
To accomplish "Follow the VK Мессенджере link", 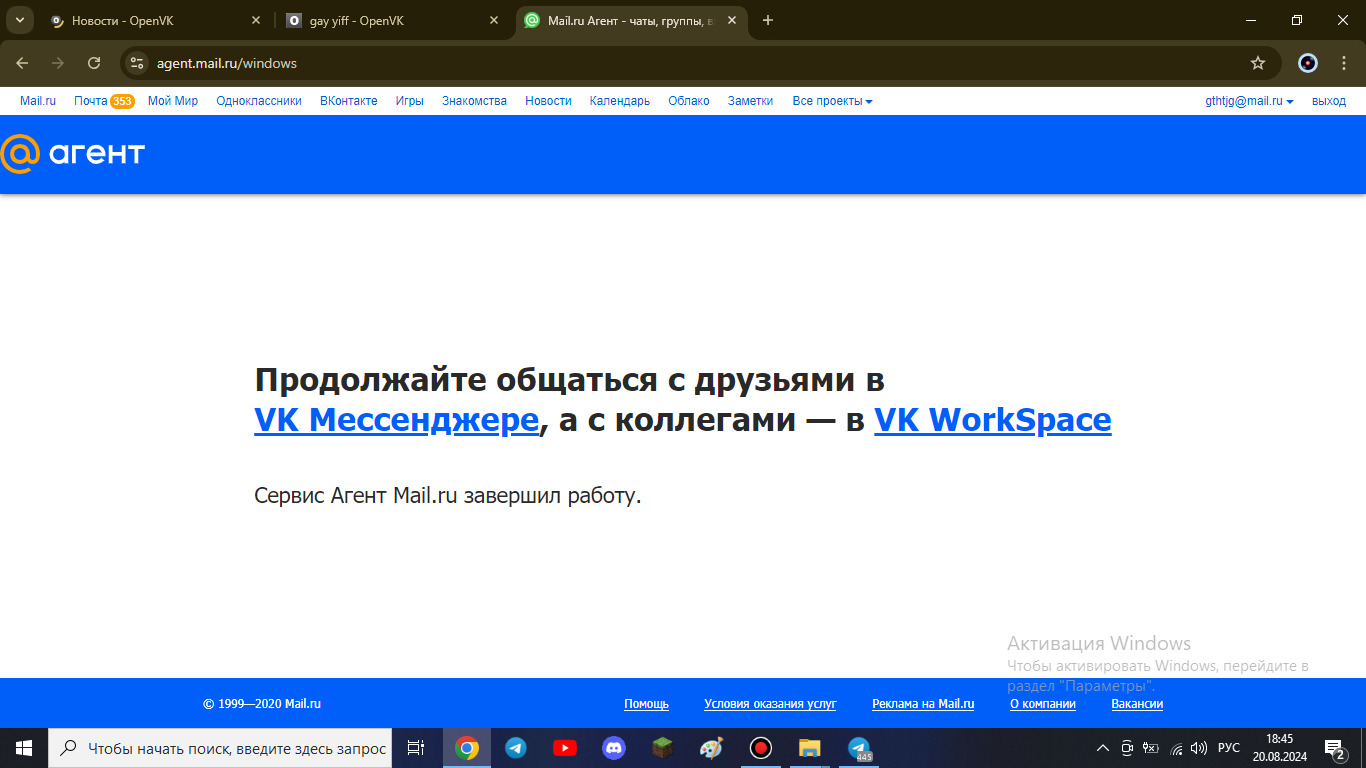I will point(396,420).
